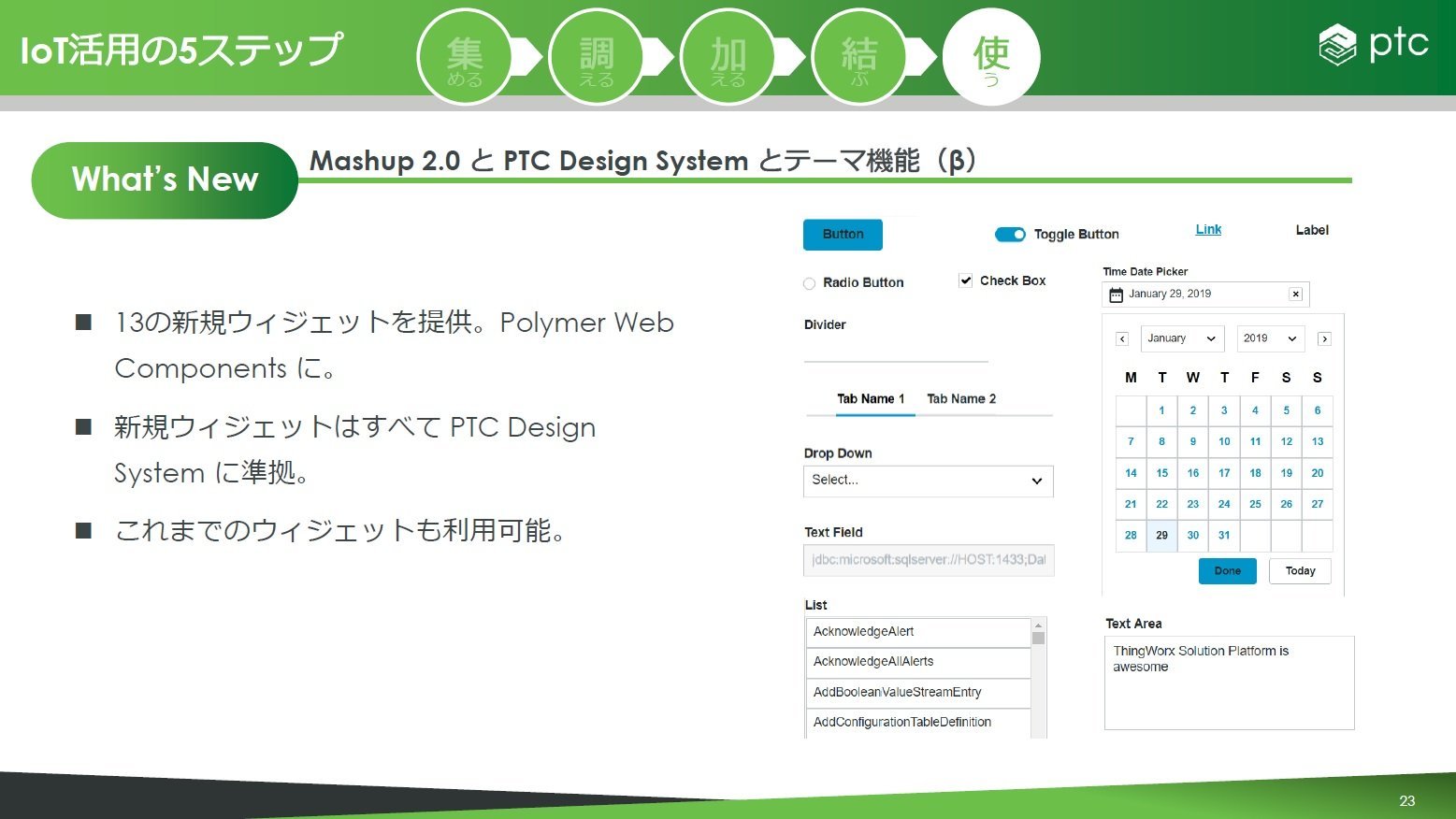1456x819 pixels.
Task: Follow the Link hyperlink
Action: [x=1208, y=229]
